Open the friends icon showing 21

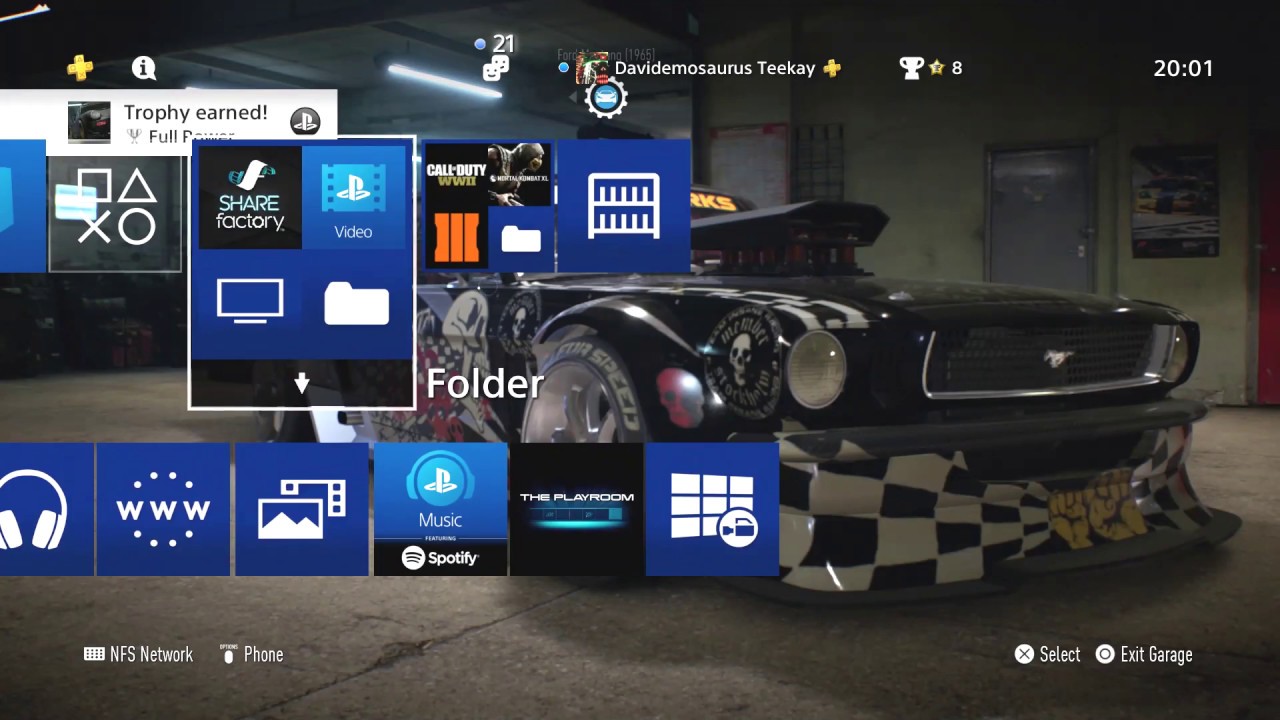pyautogui.click(x=496, y=67)
